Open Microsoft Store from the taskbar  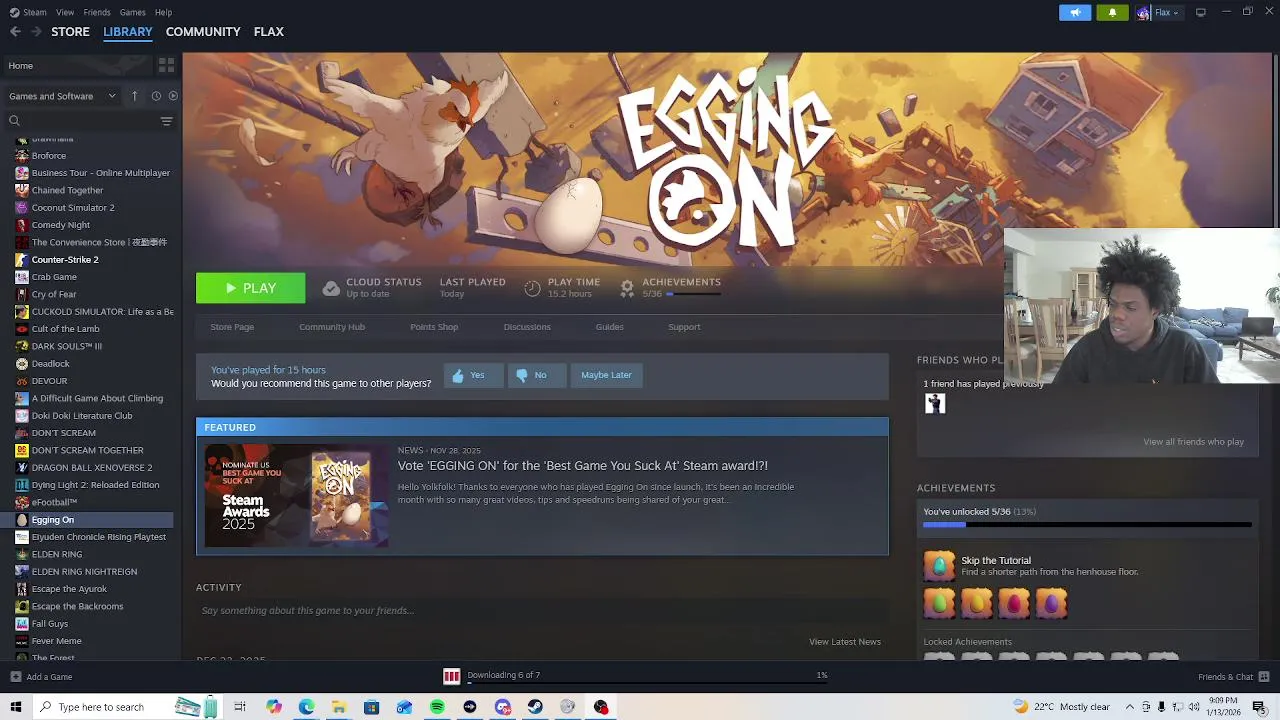coord(371,707)
